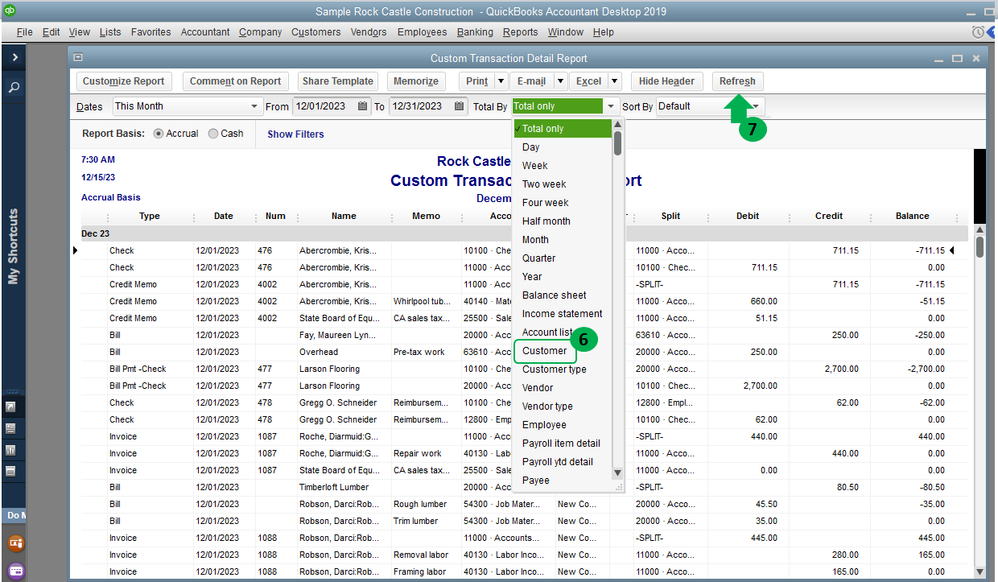The width and height of the screenshot is (998, 582).
Task: Expand the Print button dropdown arrow
Action: [500, 81]
